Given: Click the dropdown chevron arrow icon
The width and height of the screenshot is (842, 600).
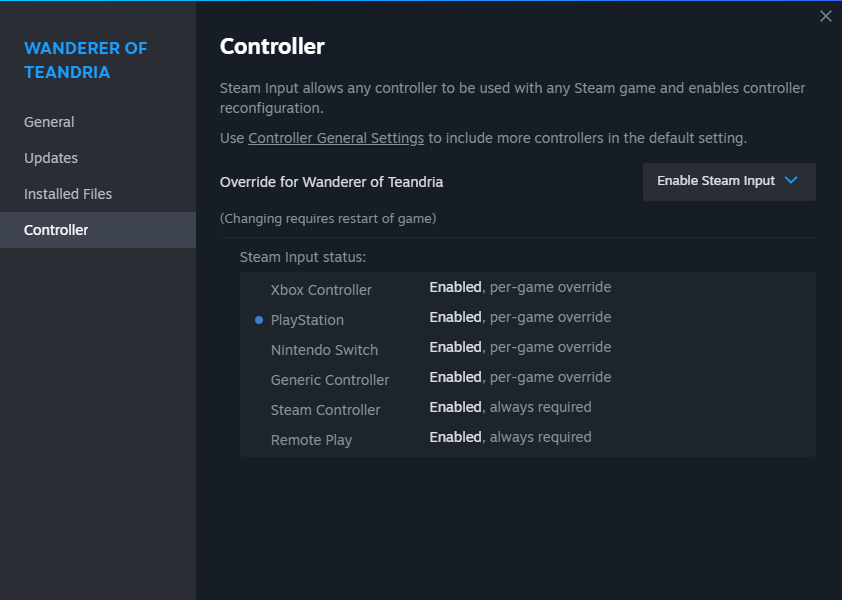Looking at the screenshot, I should pos(792,181).
